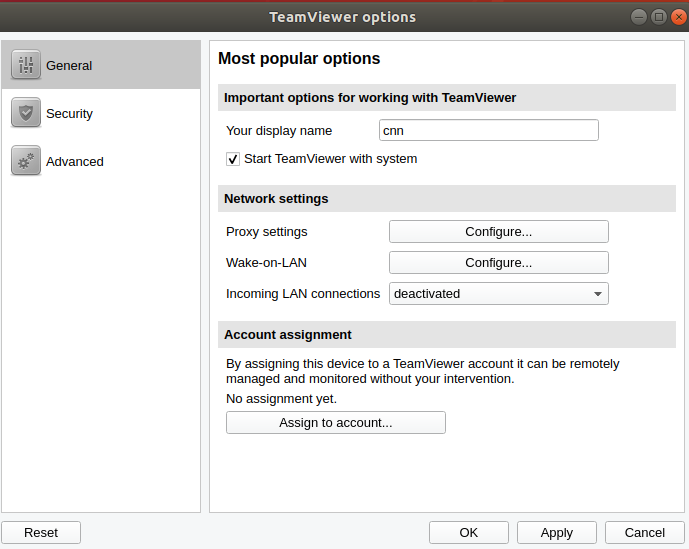
Task: Click Assign to account button
Action: coord(336,422)
